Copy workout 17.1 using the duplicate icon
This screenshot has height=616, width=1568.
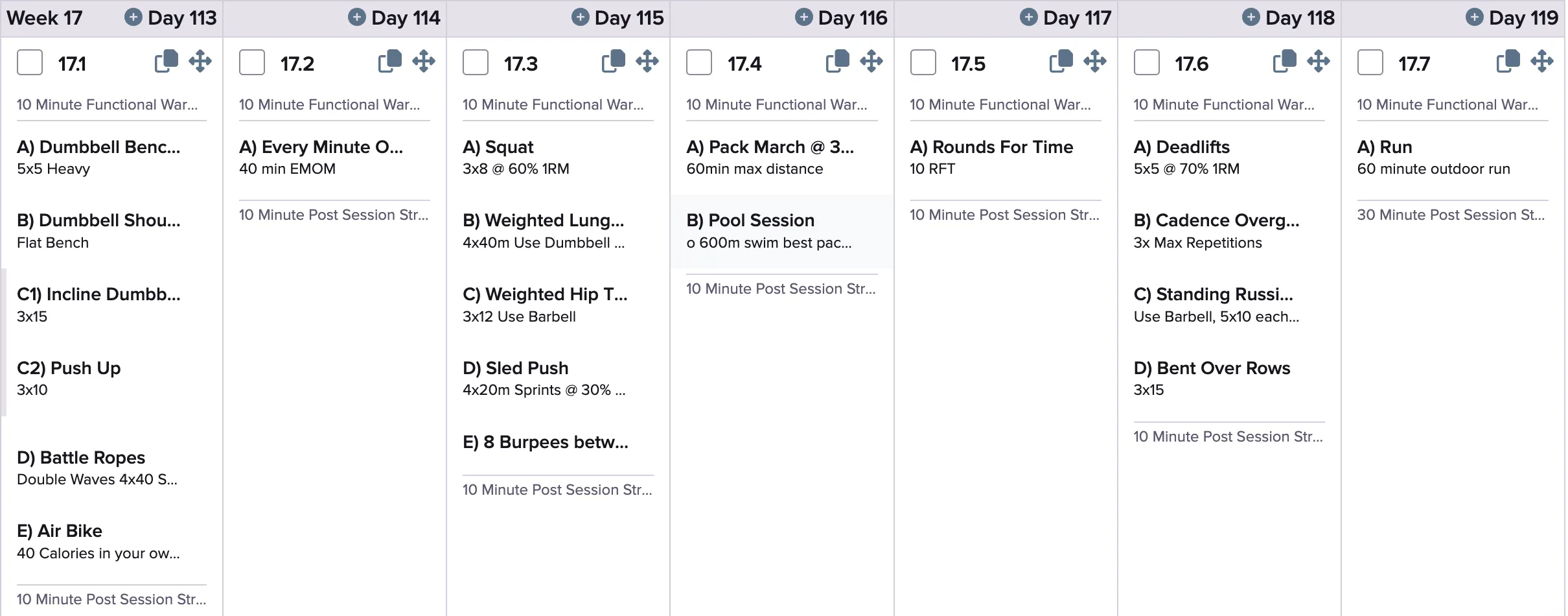point(167,62)
